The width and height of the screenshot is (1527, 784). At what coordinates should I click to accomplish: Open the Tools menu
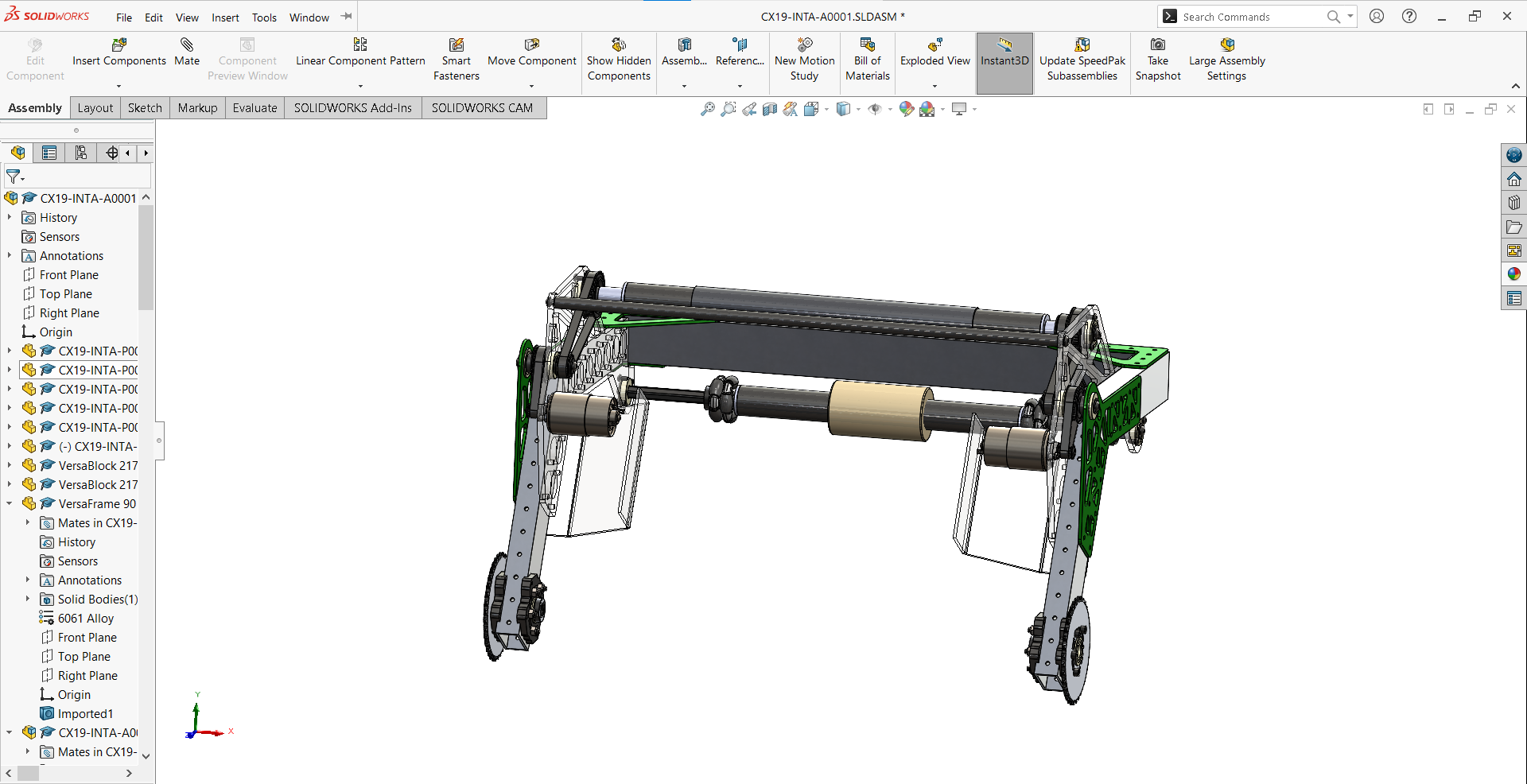tap(263, 17)
